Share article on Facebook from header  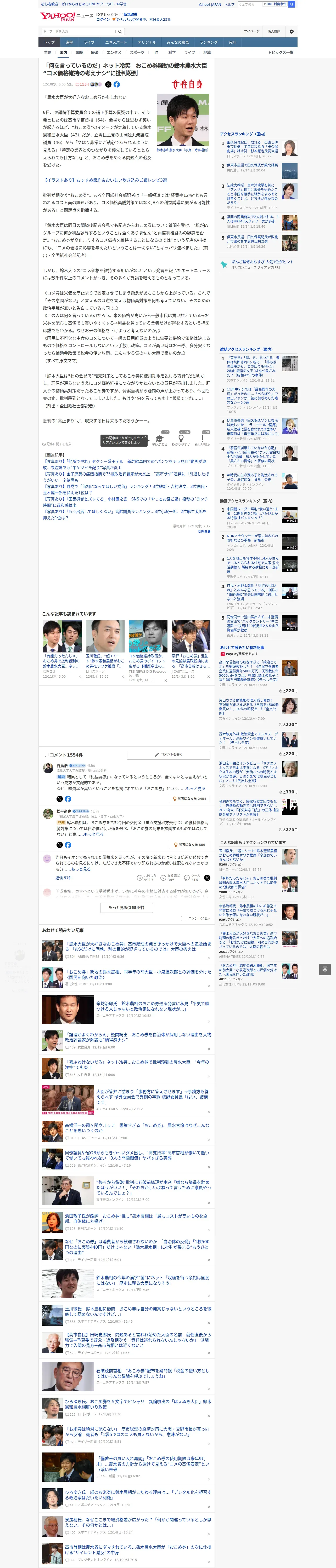pos(116,85)
